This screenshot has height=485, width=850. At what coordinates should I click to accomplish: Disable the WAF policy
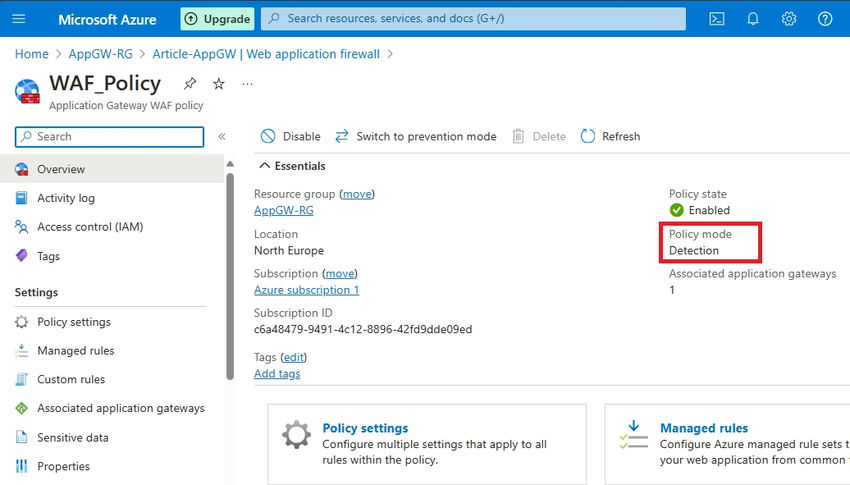click(291, 137)
